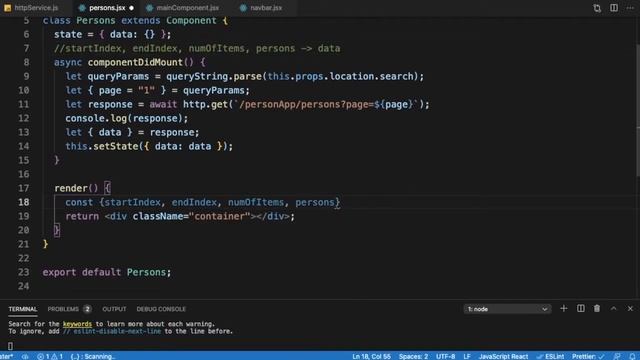Create a new terminal with plus icon
The width and height of the screenshot is (640, 360).
point(564,309)
